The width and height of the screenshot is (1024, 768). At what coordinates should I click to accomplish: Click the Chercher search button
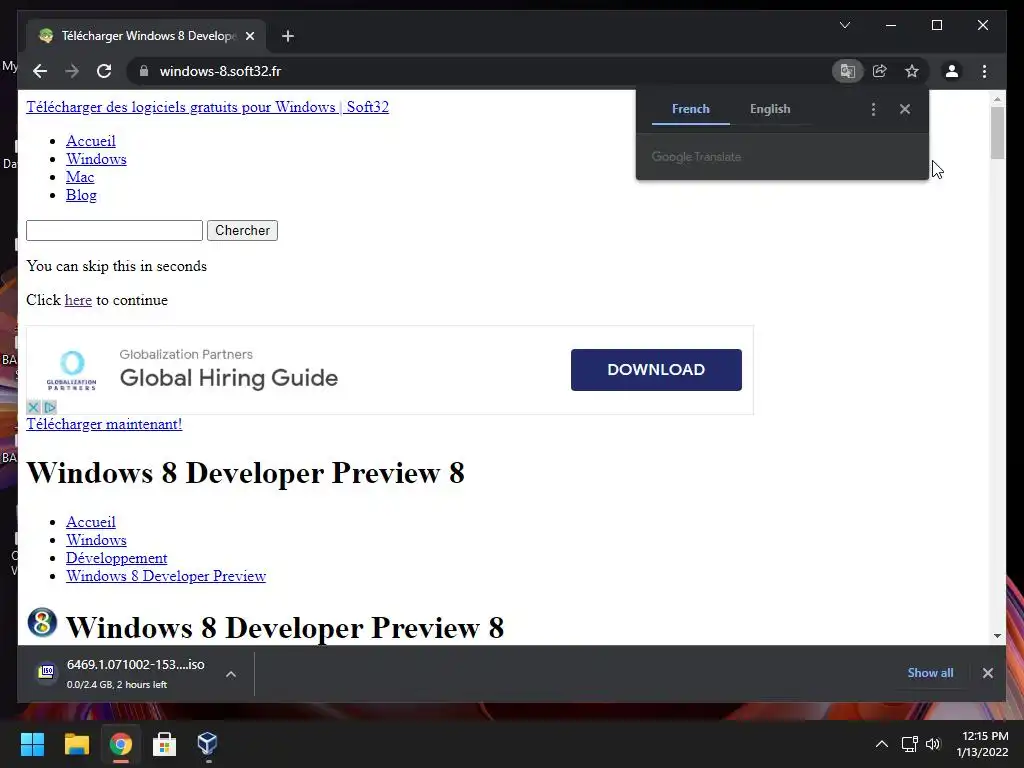[x=242, y=231]
